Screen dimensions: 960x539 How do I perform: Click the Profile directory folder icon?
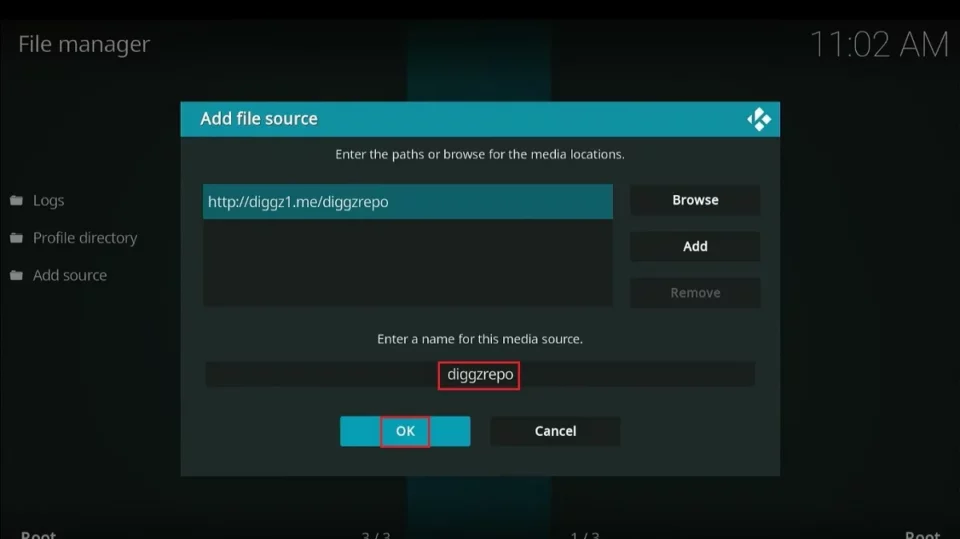click(x=17, y=238)
